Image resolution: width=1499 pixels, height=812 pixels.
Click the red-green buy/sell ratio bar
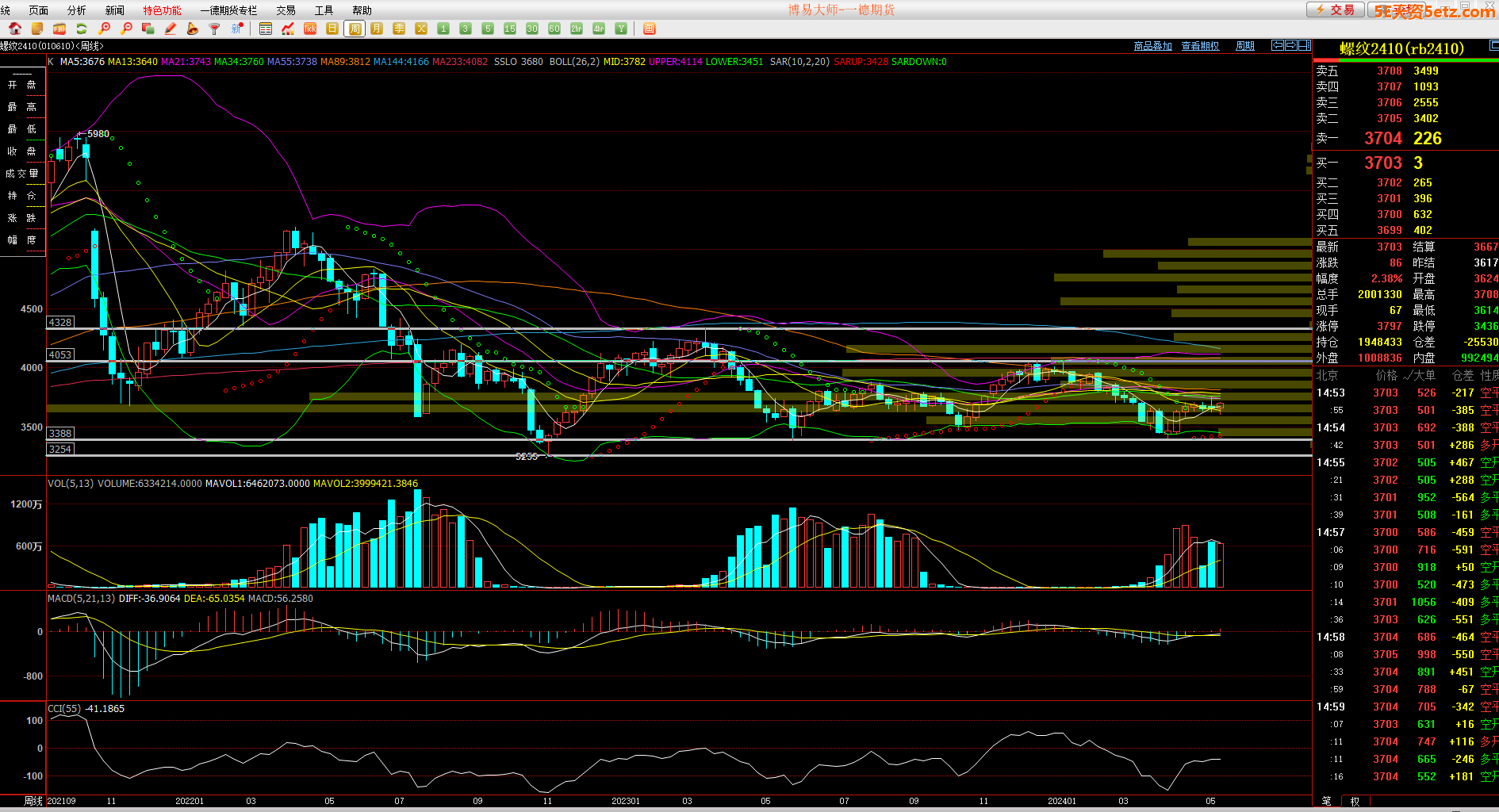click(x=1405, y=59)
